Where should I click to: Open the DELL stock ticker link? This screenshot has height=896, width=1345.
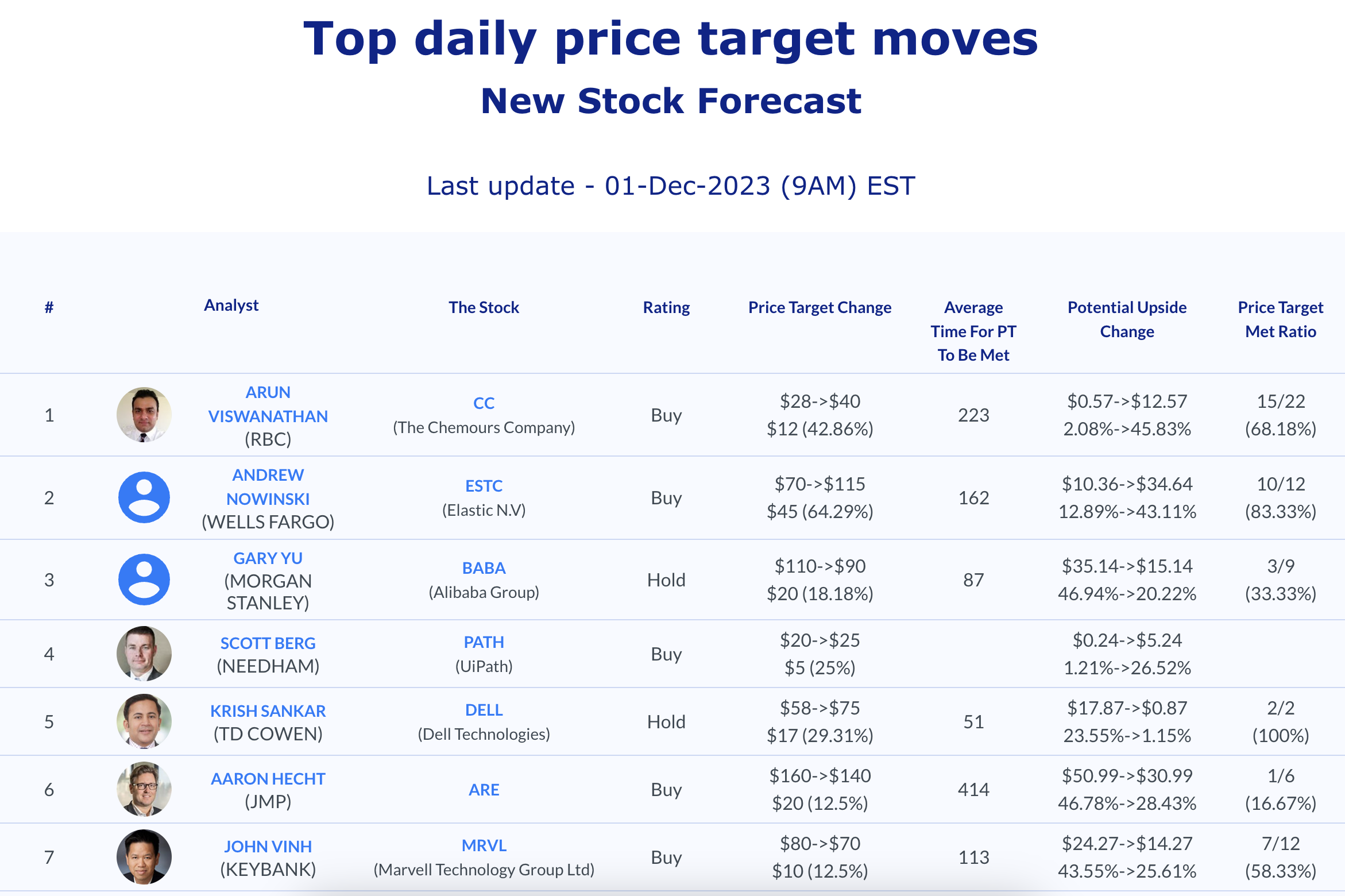tap(484, 710)
